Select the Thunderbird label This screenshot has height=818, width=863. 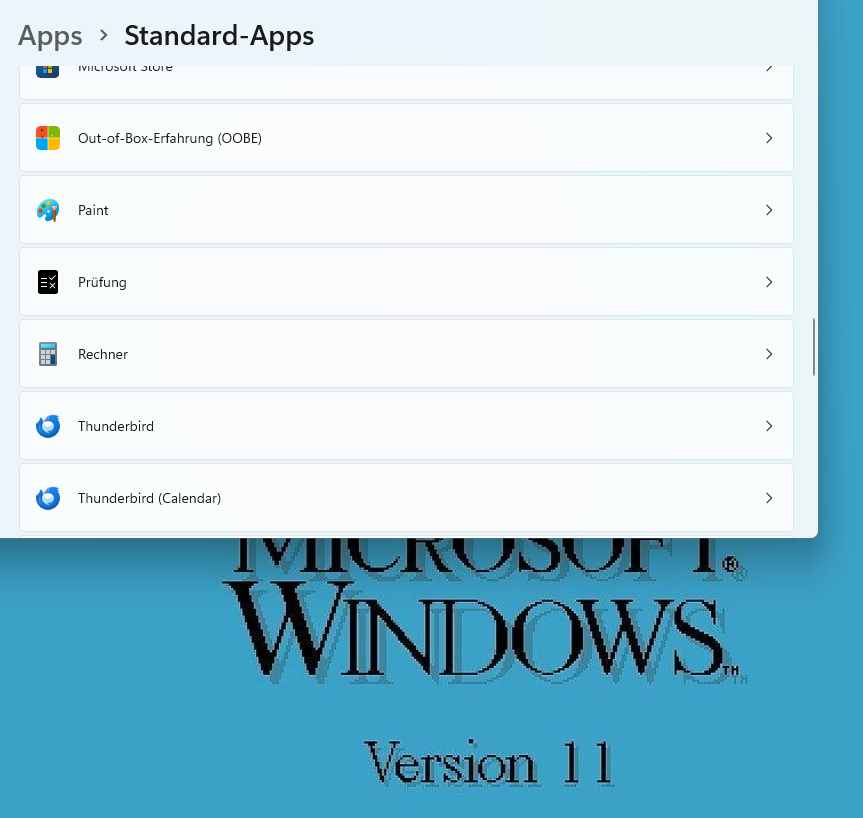click(x=116, y=426)
